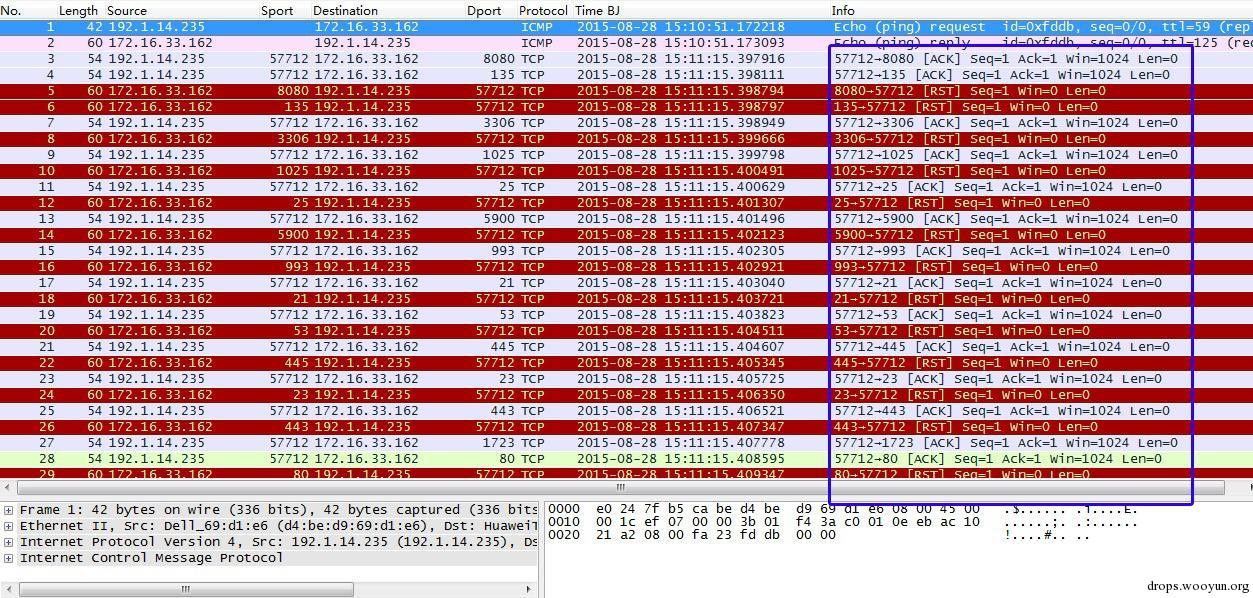Expand the Internet Protocol Version 4 node
Image resolution: width=1253 pixels, height=598 pixels.
tap(8, 542)
